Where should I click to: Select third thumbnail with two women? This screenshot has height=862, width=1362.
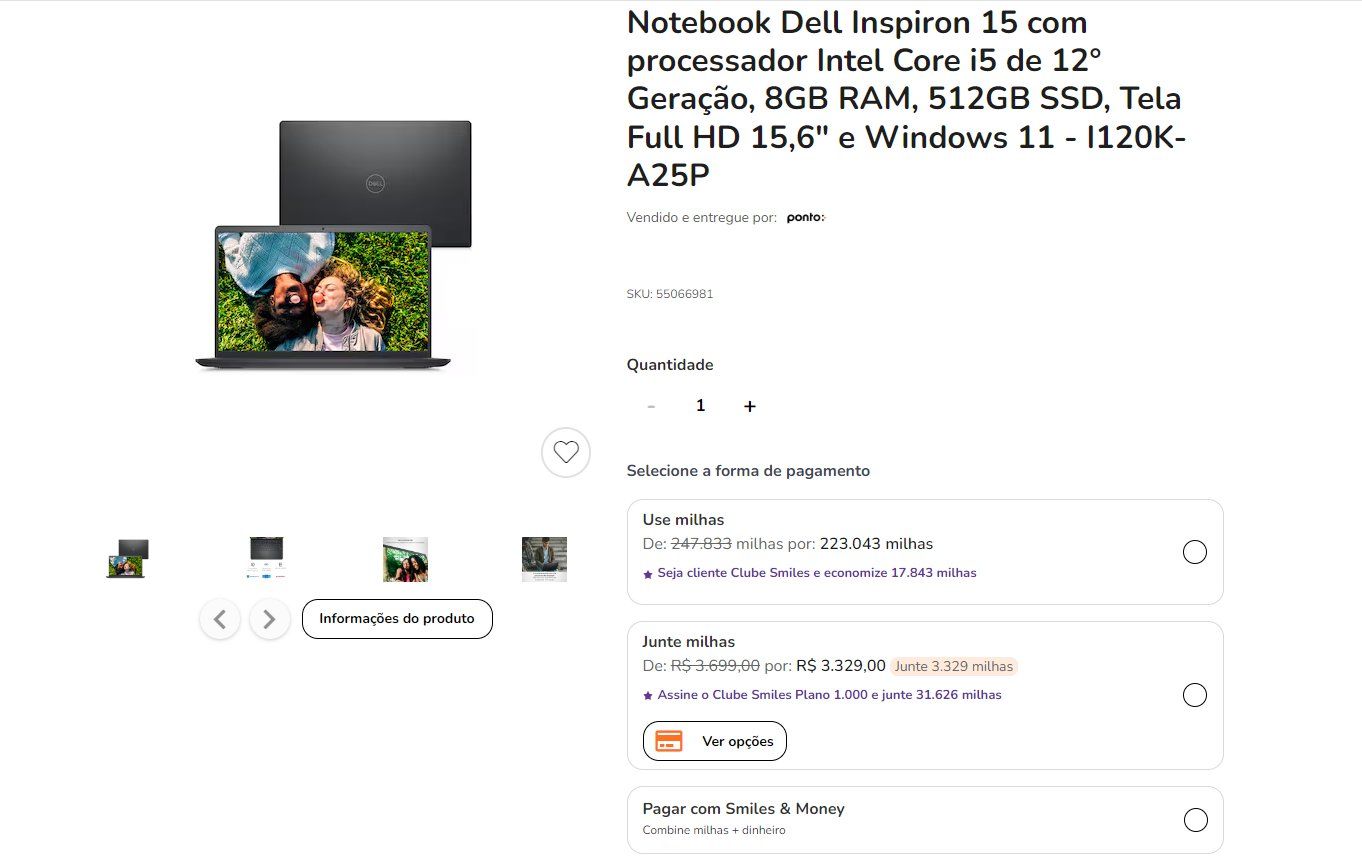pos(405,559)
